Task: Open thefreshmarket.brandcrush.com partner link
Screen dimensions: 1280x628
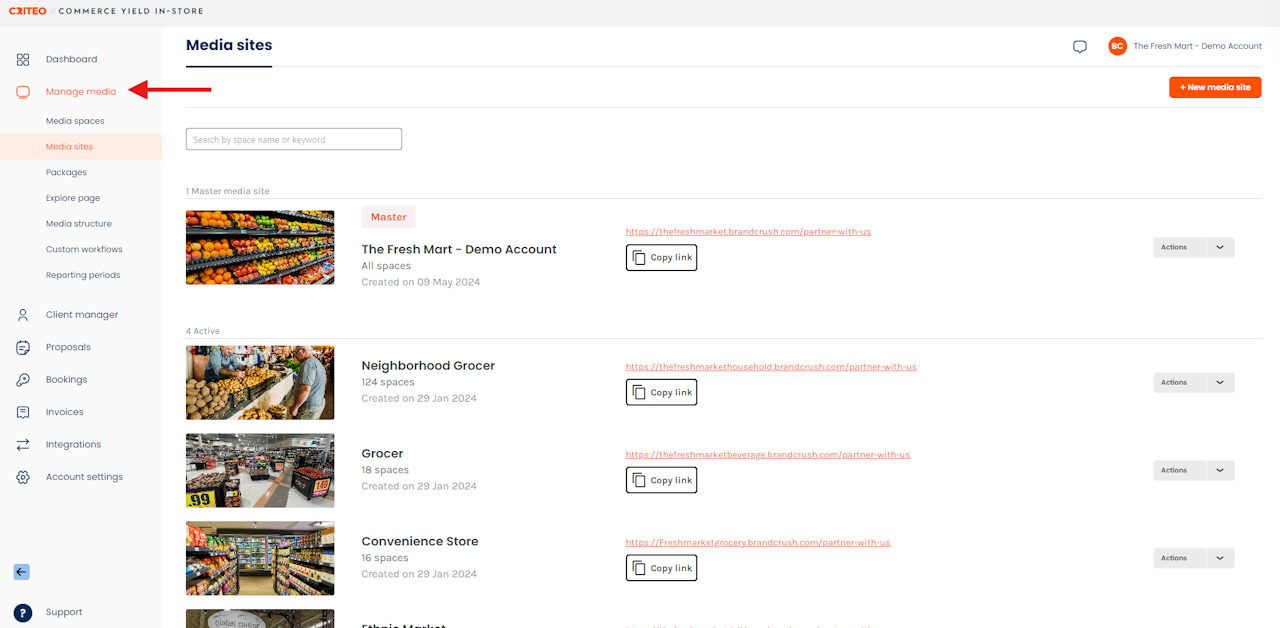Action: click(748, 232)
